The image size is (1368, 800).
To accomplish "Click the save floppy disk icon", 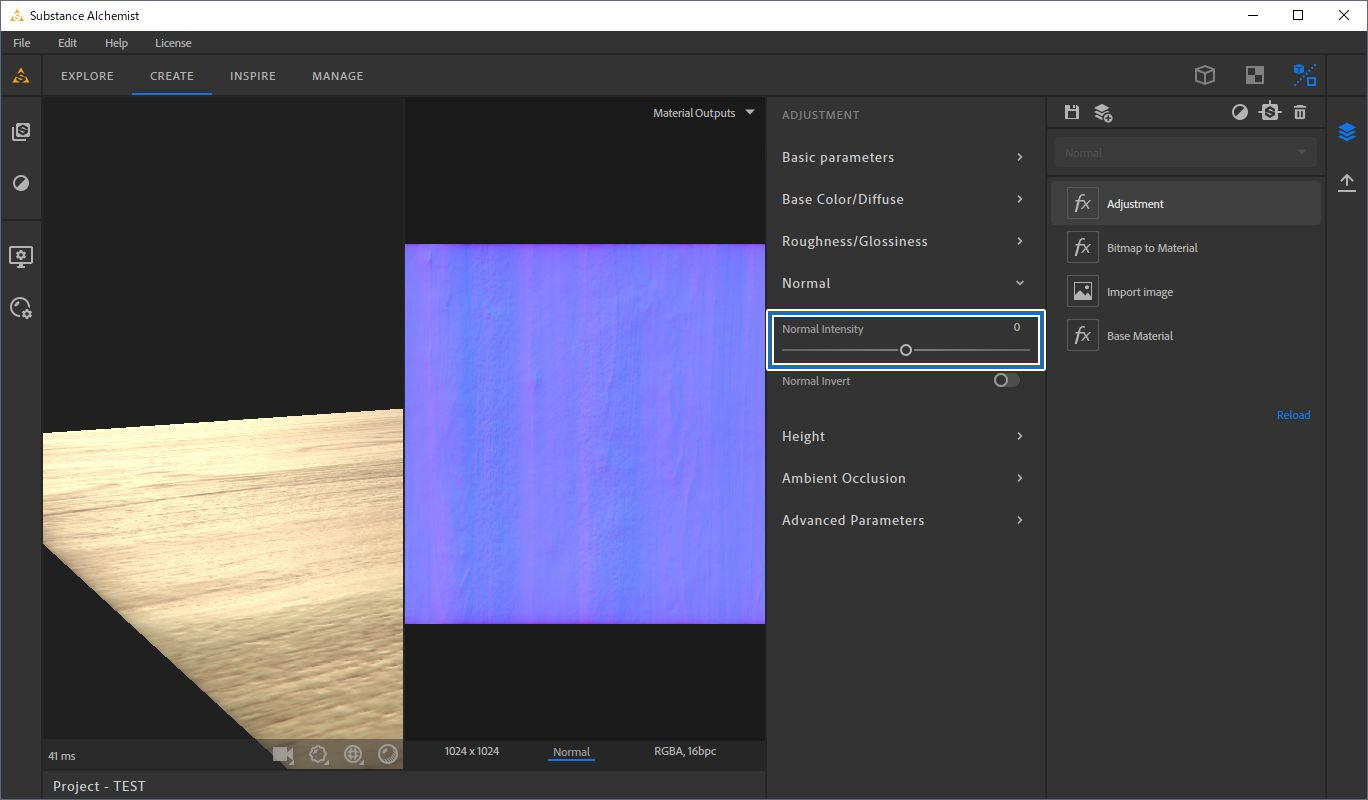I will pyautogui.click(x=1072, y=112).
